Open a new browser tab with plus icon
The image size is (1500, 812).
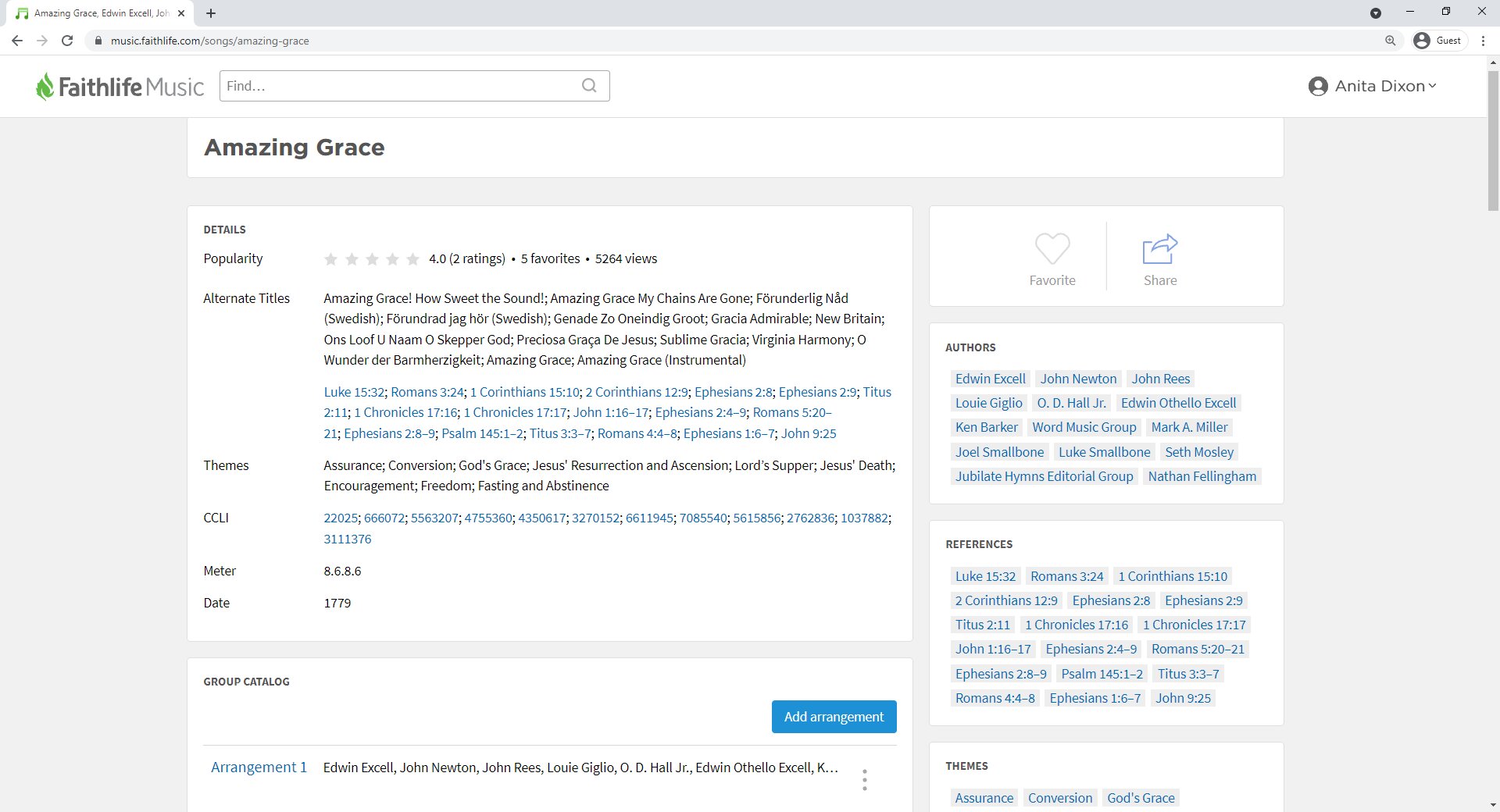211,13
